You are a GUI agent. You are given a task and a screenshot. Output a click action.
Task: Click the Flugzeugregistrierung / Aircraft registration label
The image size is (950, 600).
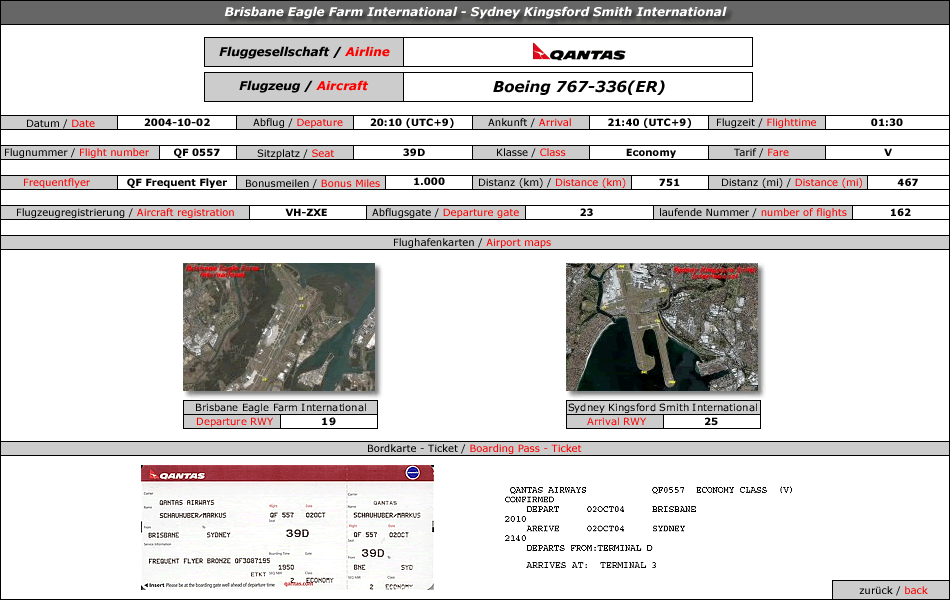(125, 213)
